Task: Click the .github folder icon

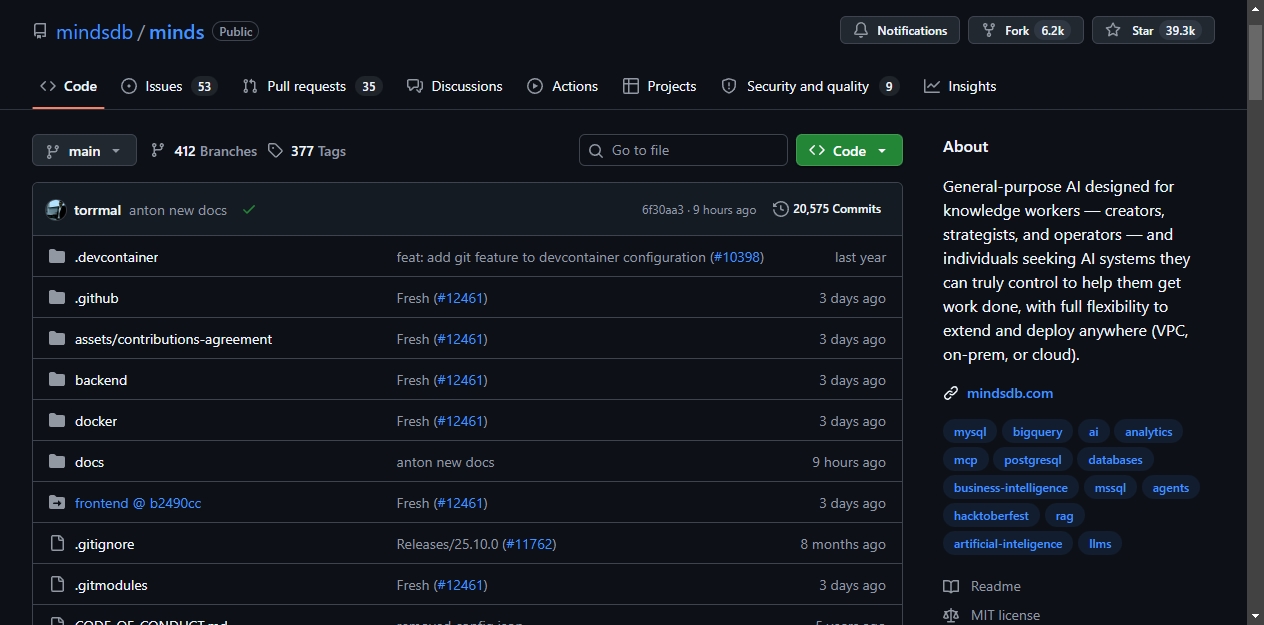Action: pyautogui.click(x=57, y=298)
